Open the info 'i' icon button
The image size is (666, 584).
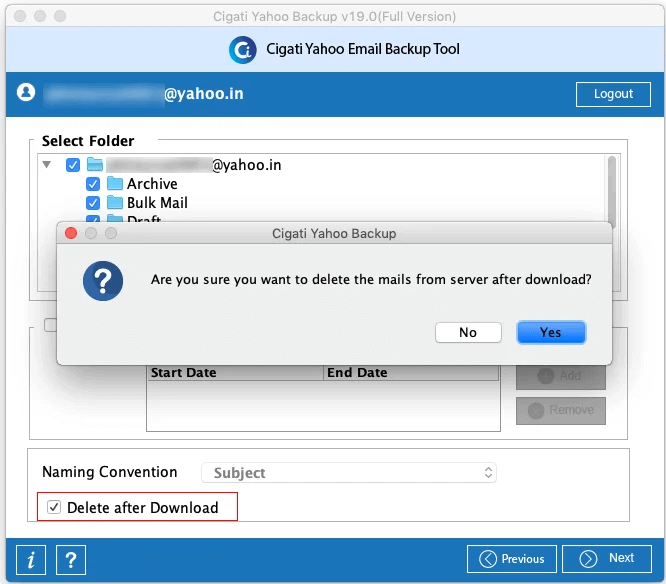click(x=31, y=559)
